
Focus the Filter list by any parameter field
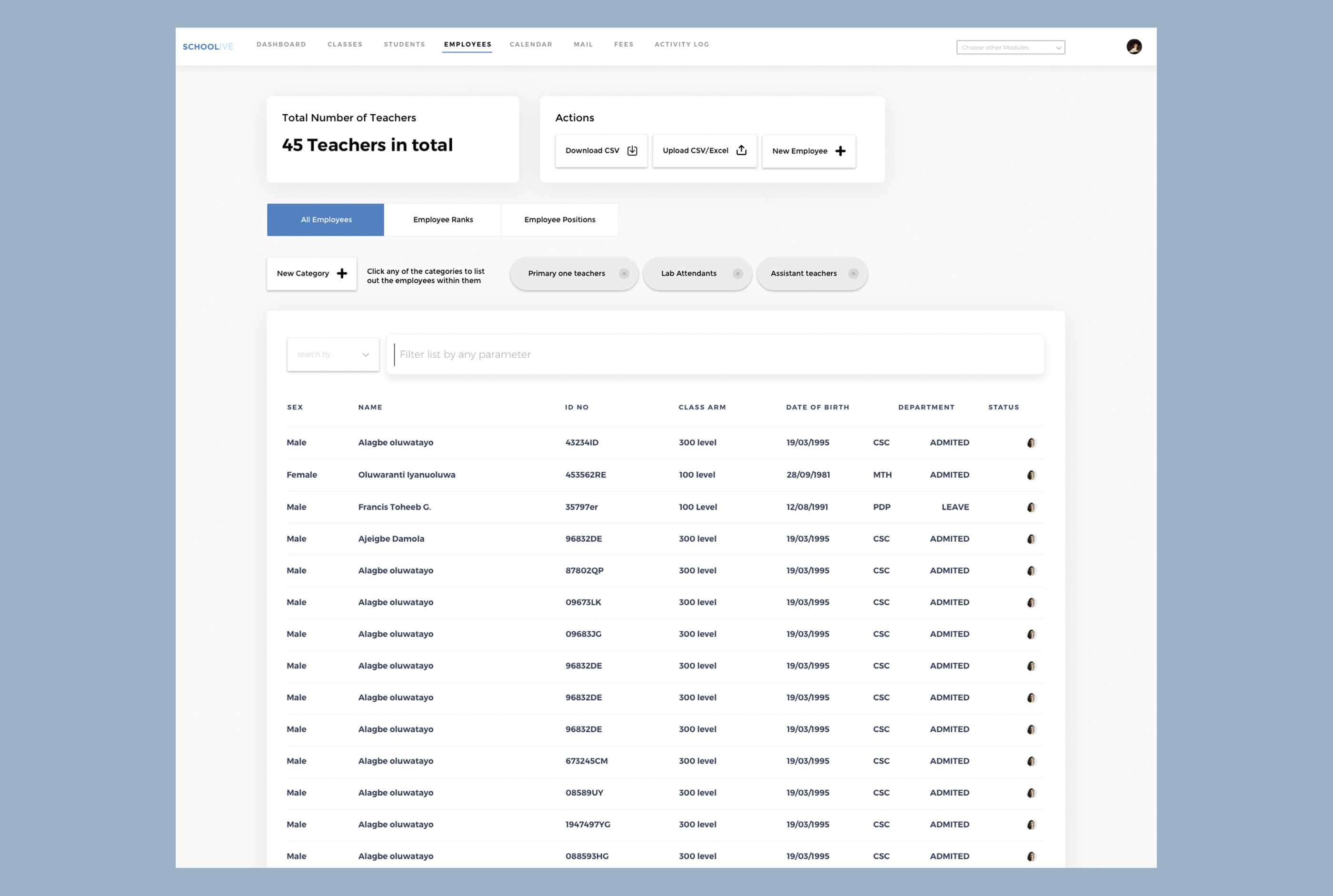[716, 355]
